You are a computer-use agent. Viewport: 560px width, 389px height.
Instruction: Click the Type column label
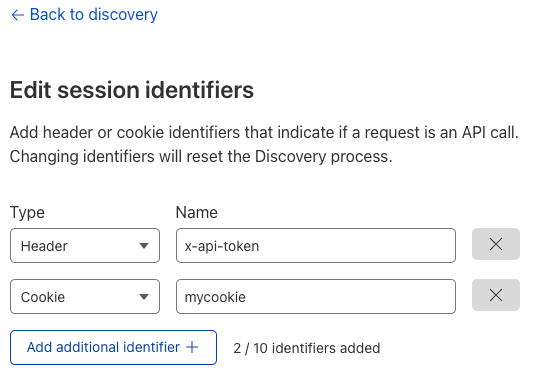(27, 213)
